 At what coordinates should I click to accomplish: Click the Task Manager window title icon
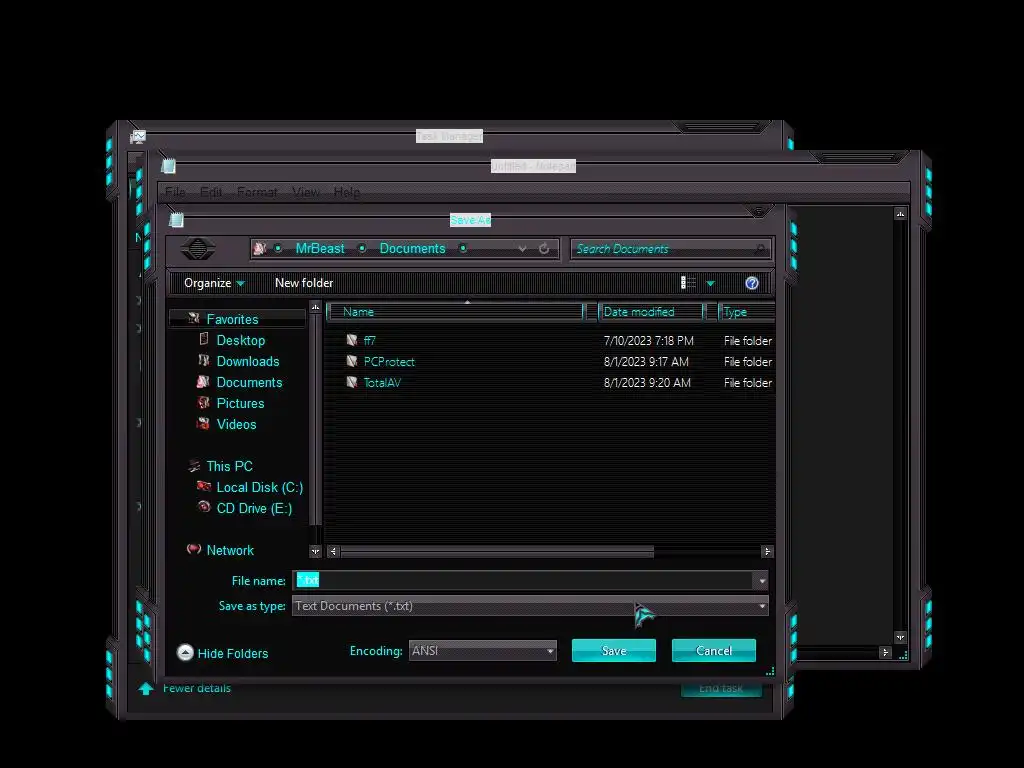138,136
